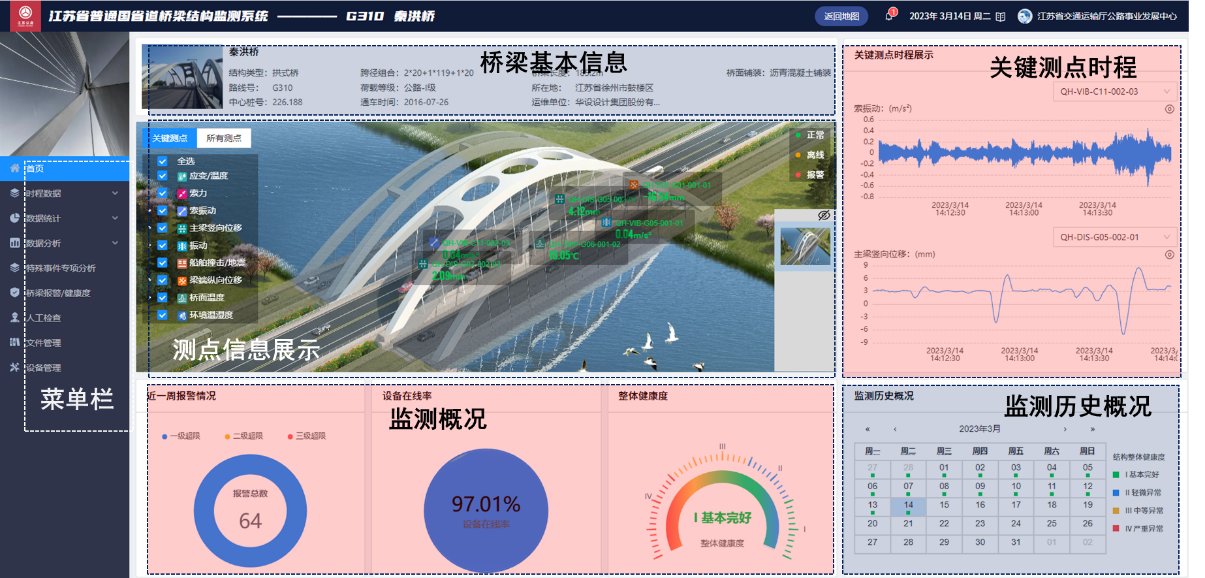Click 江苏省交通运输厅公路事业发展中心 account label

[x=1107, y=17]
